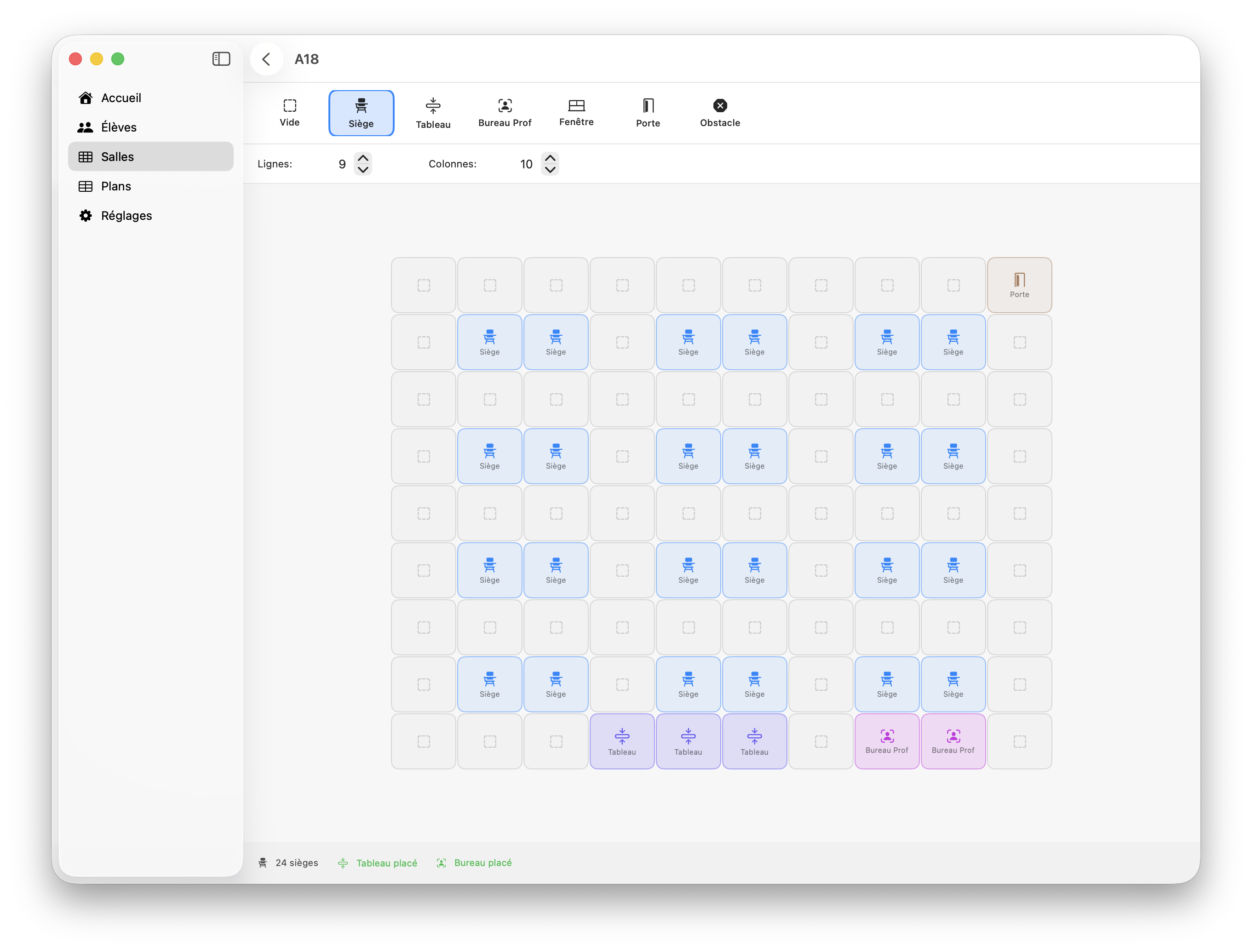Screen dimensions: 1252x952
Task: Click the Siège cell at row 2, column 3
Action: point(556,342)
